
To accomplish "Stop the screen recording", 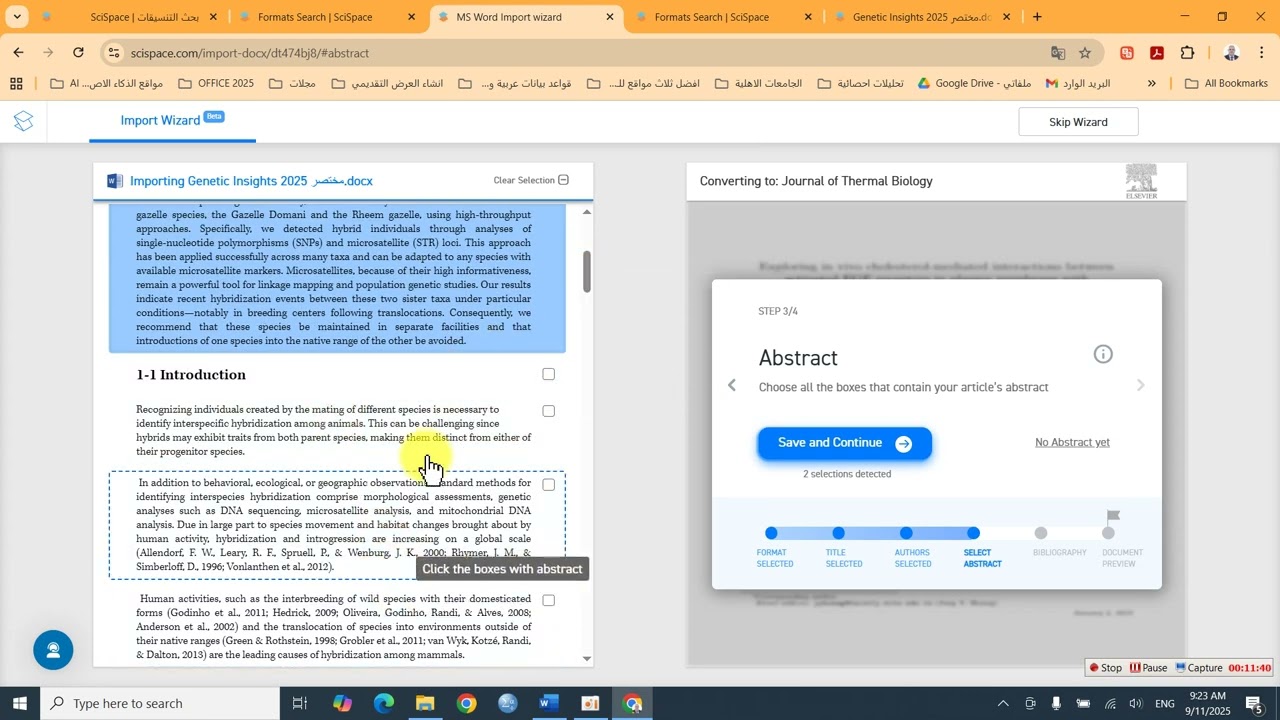I will pos(1105,668).
